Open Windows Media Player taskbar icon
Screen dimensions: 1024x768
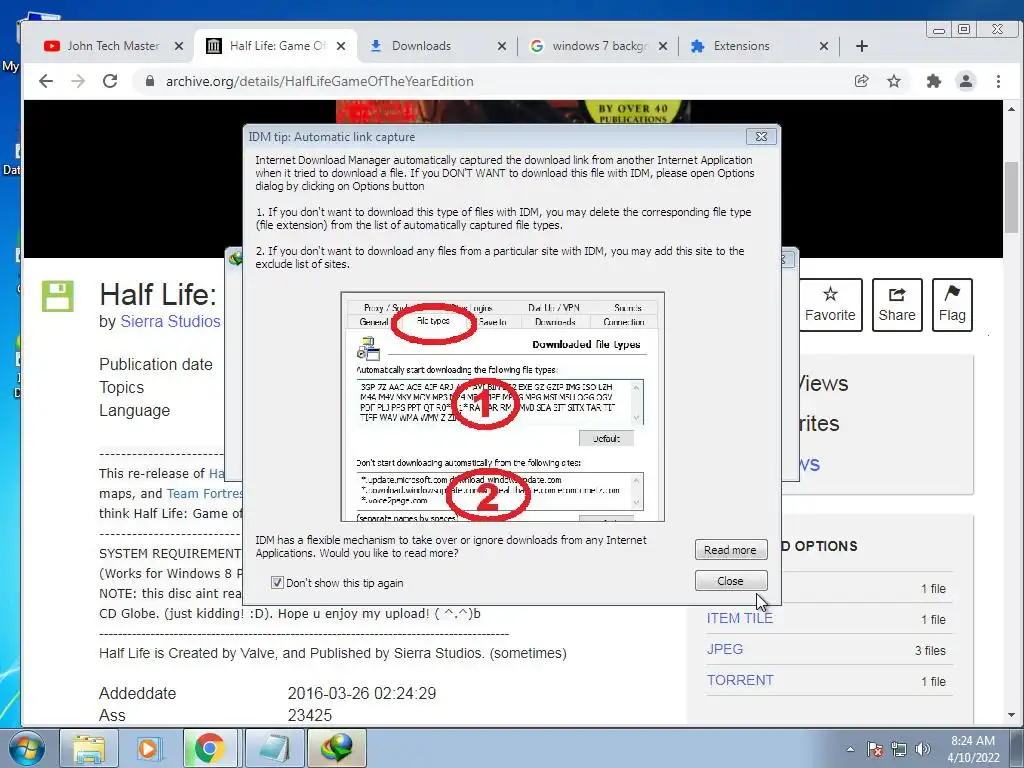coord(148,748)
